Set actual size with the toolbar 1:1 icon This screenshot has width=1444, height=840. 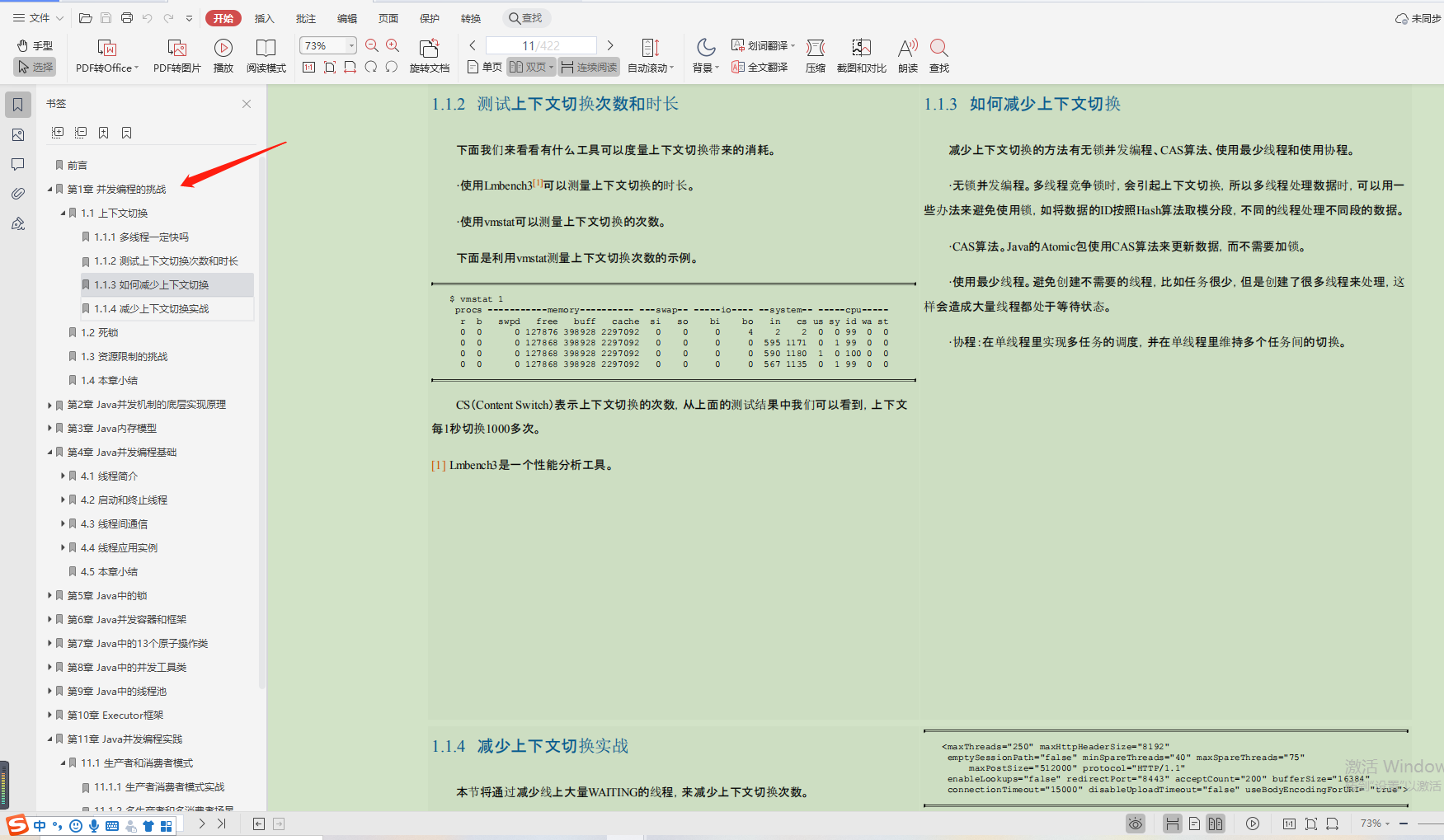pos(308,67)
